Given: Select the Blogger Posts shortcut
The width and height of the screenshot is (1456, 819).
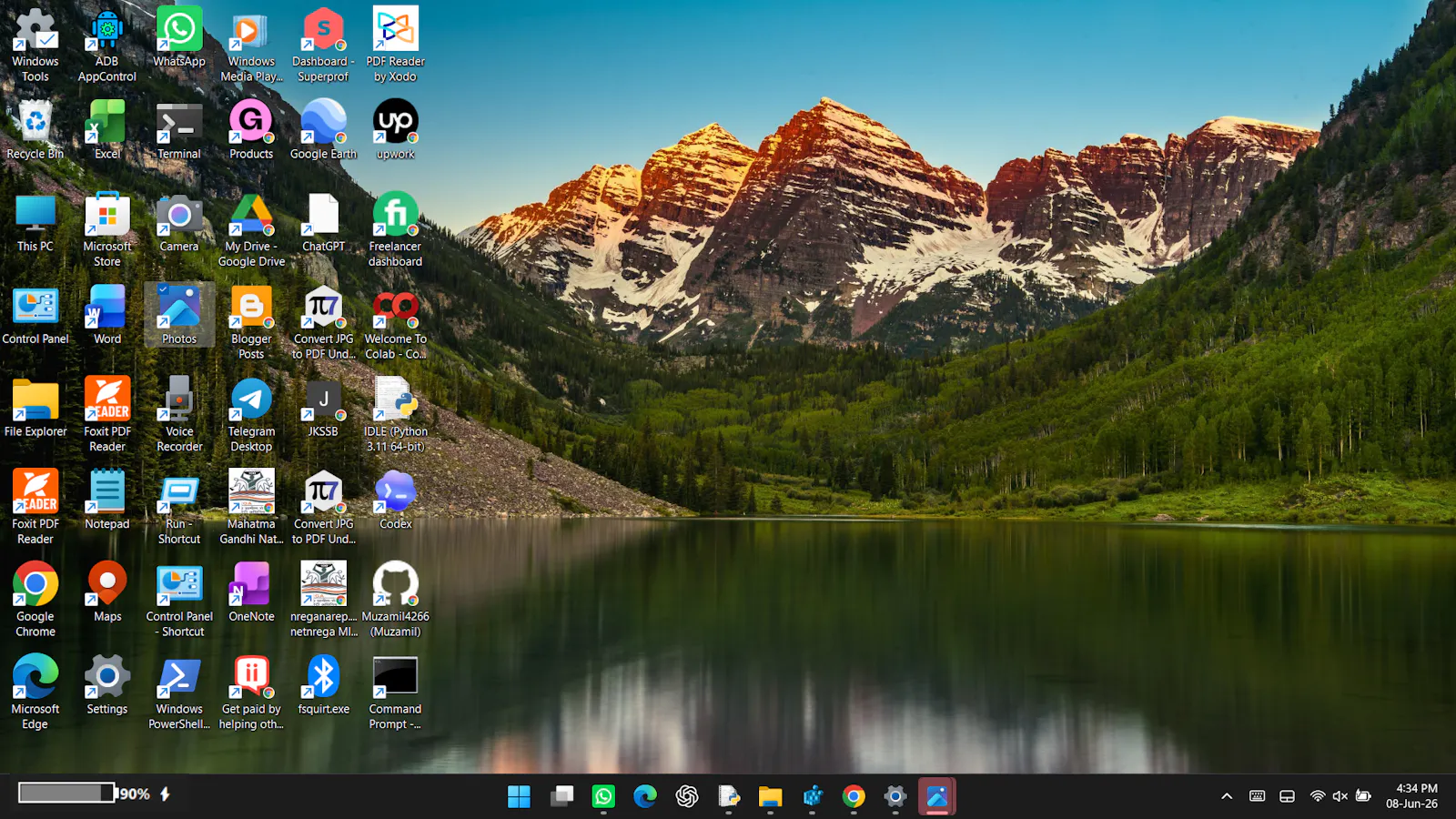Looking at the screenshot, I should click(251, 323).
